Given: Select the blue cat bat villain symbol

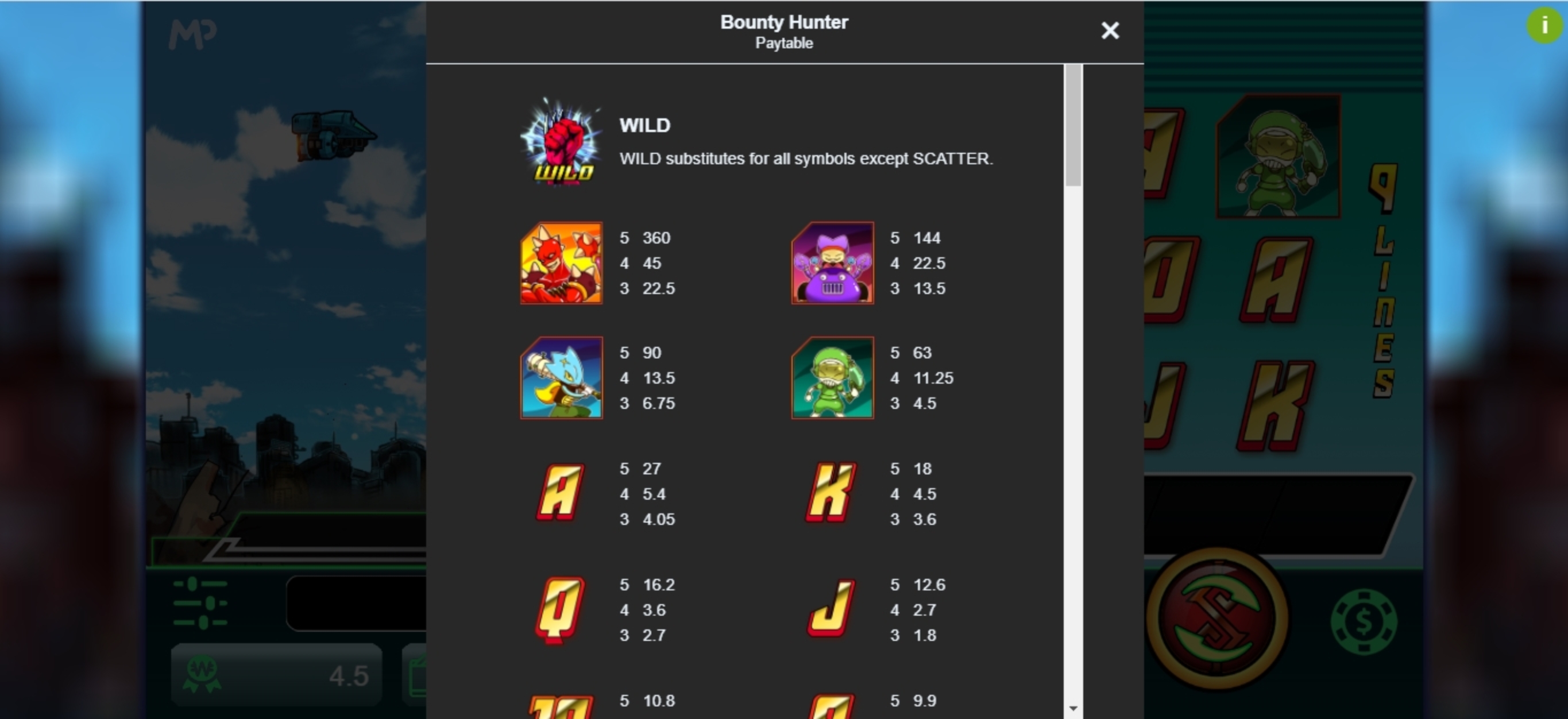Looking at the screenshot, I should click(x=561, y=378).
